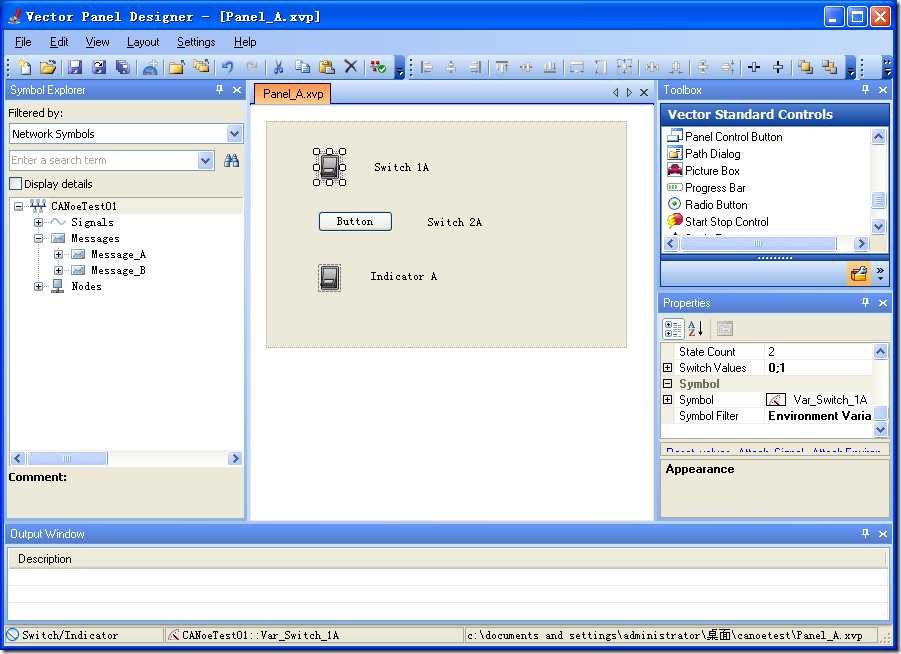Screen dimensions: 901x654
Task: Open an existing panel file
Action: pyautogui.click(x=48, y=67)
